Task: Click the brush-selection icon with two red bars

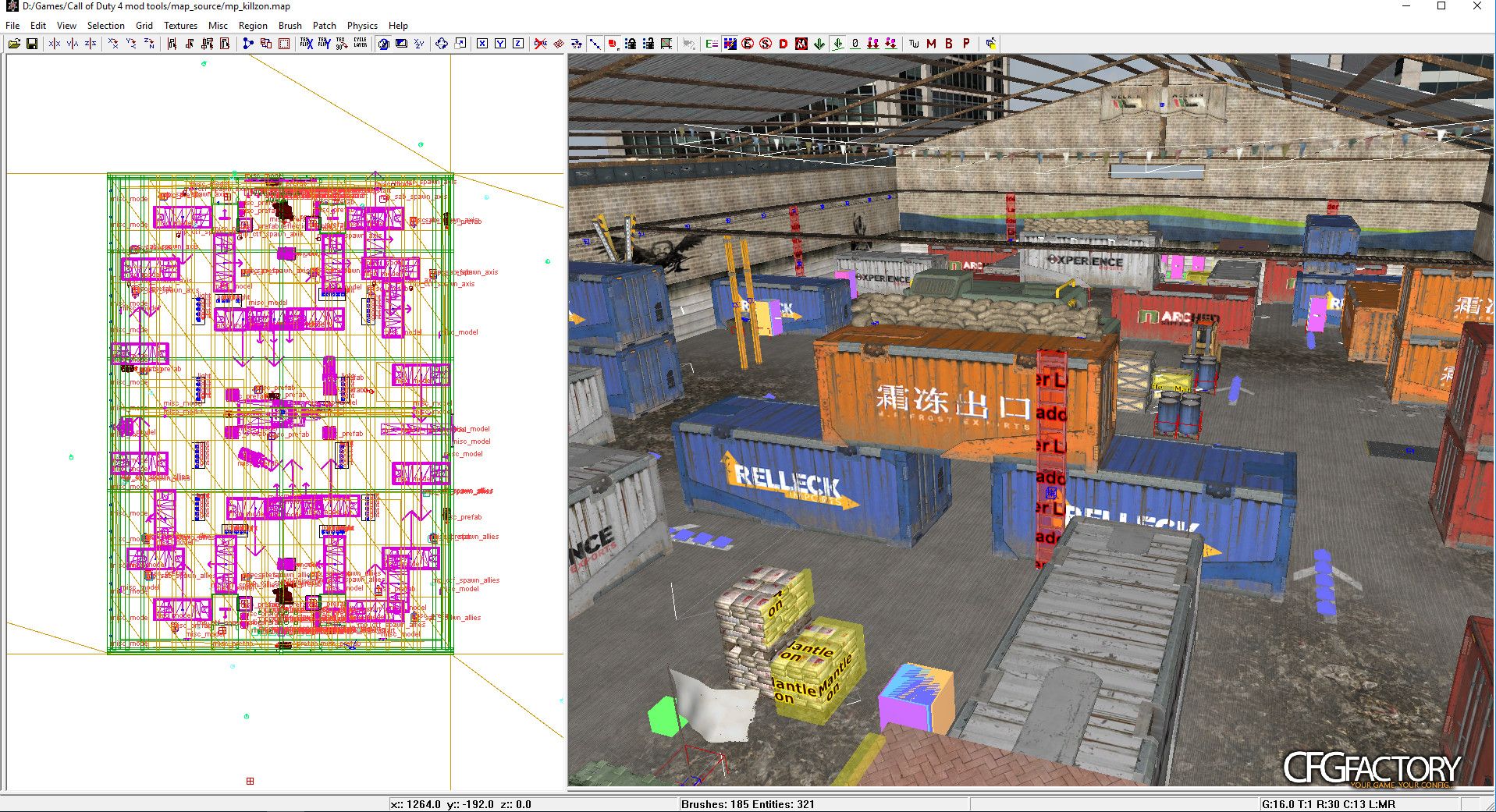Action: pyautogui.click(x=208, y=44)
